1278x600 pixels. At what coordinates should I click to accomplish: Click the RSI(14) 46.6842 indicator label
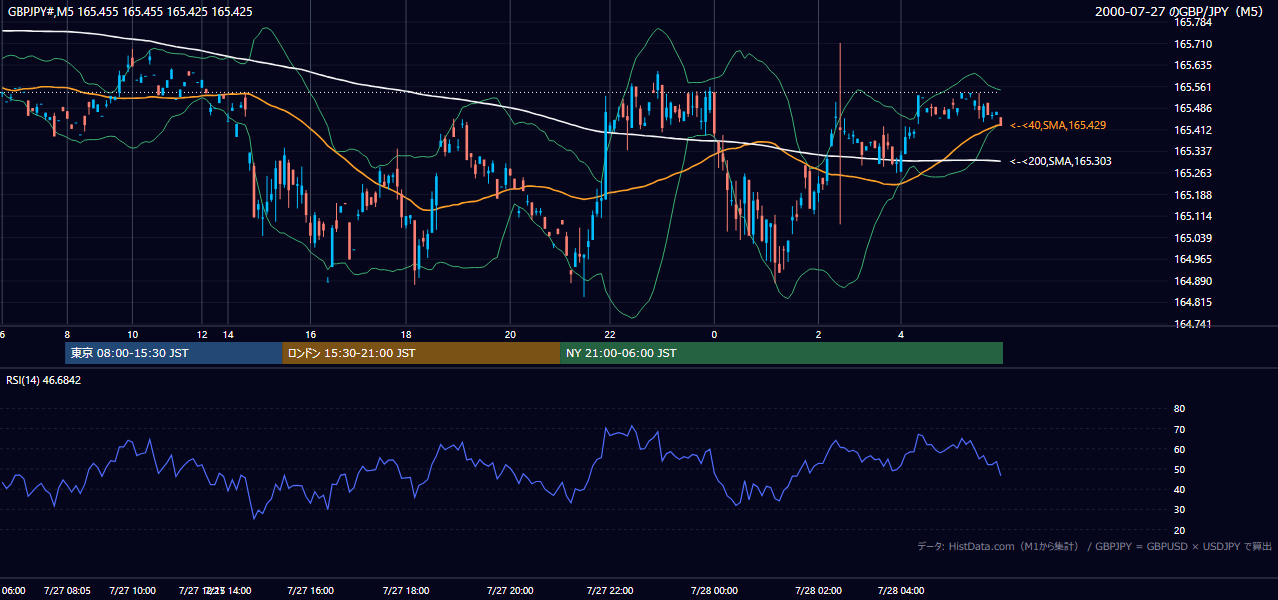point(43,380)
